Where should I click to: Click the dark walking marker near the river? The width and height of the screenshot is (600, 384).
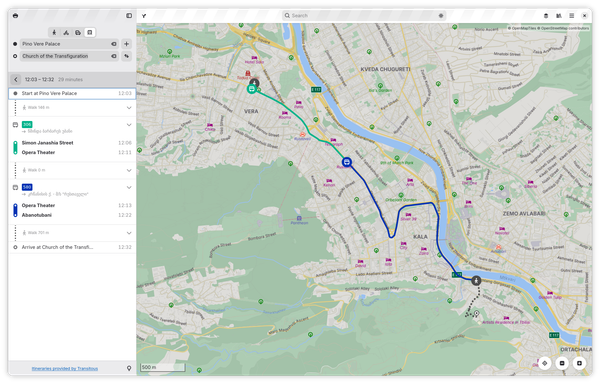click(x=476, y=281)
